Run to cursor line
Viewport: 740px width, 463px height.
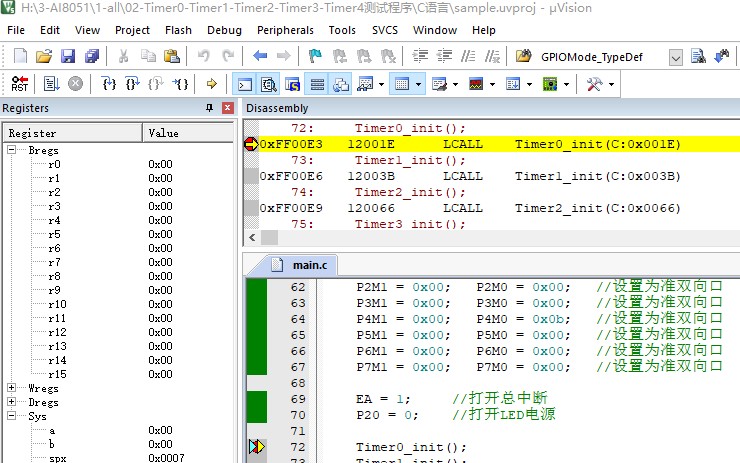(180, 84)
